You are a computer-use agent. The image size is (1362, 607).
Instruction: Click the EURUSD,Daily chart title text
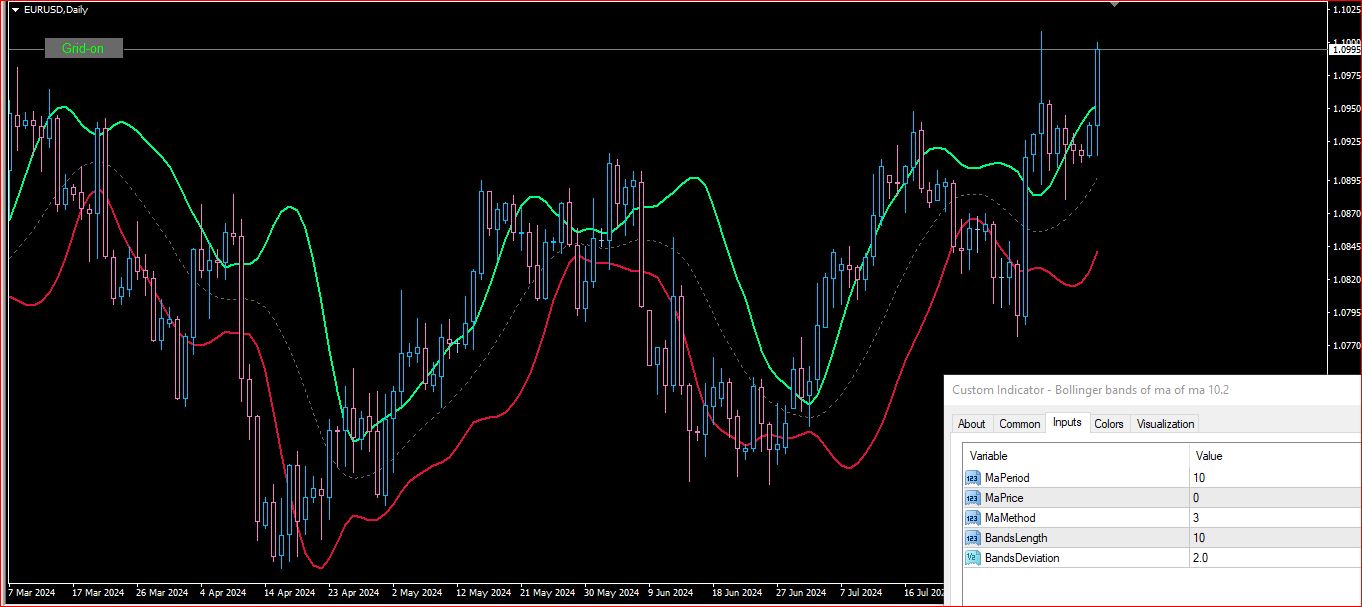[x=56, y=10]
